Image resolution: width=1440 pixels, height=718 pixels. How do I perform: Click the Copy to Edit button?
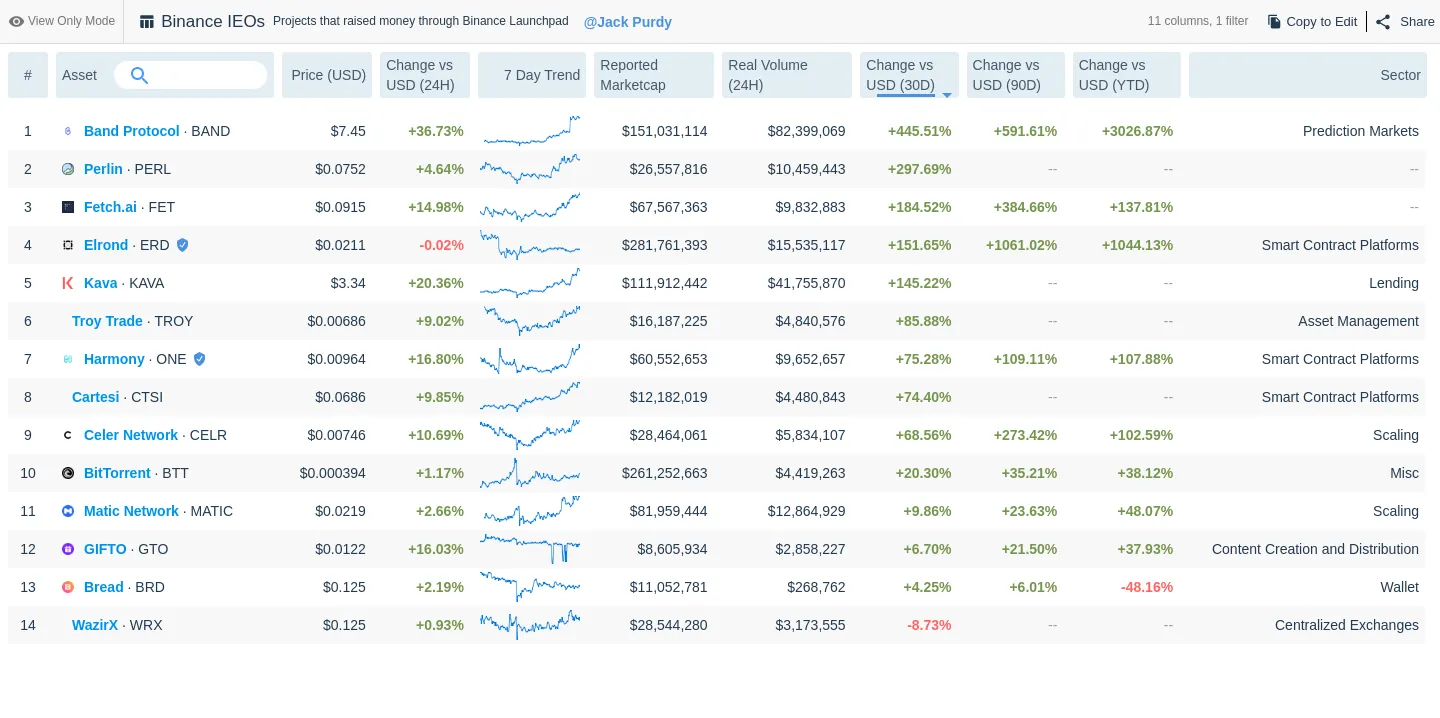(x=1312, y=20)
